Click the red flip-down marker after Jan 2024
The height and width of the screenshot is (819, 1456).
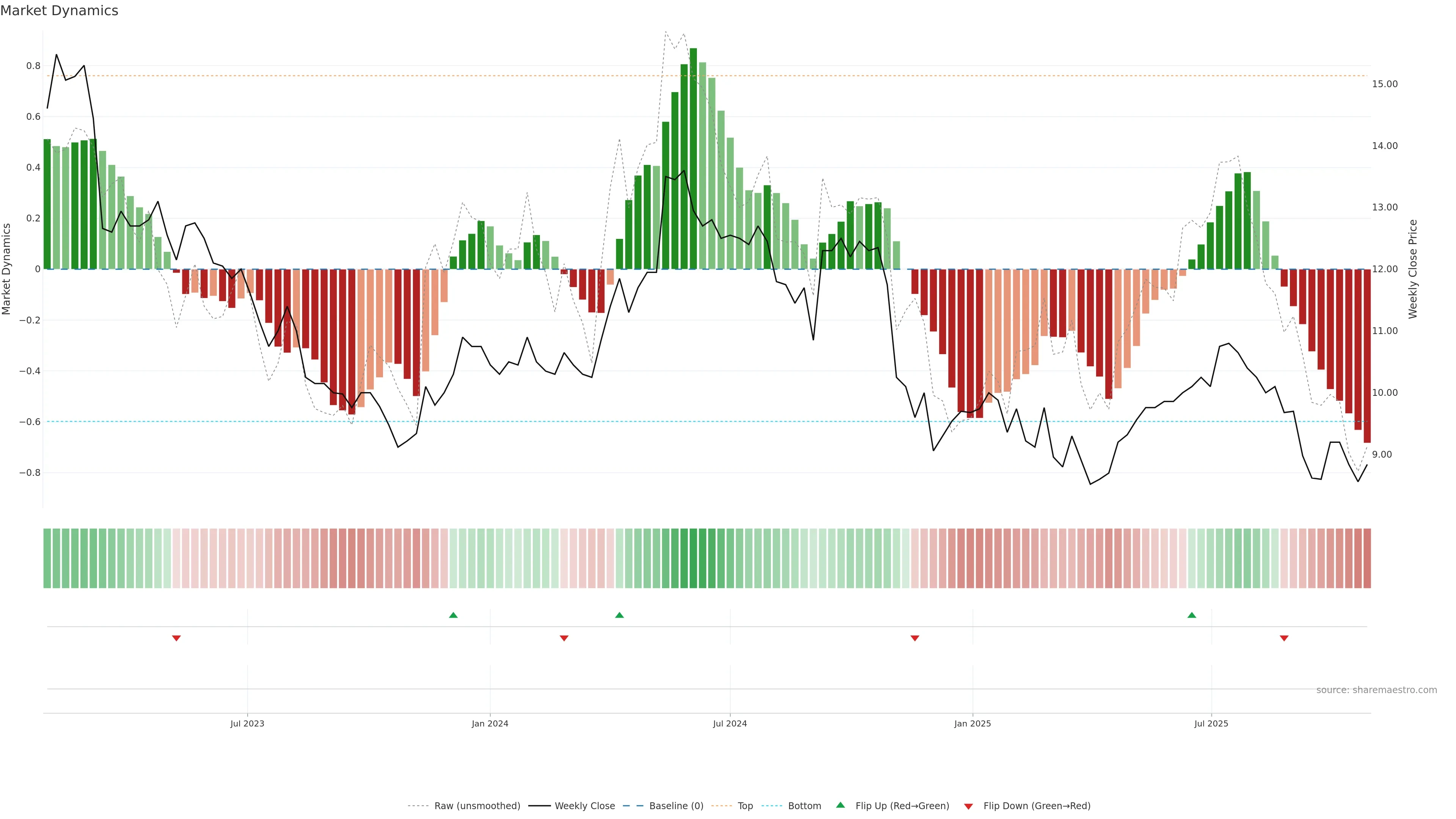pos(563,638)
